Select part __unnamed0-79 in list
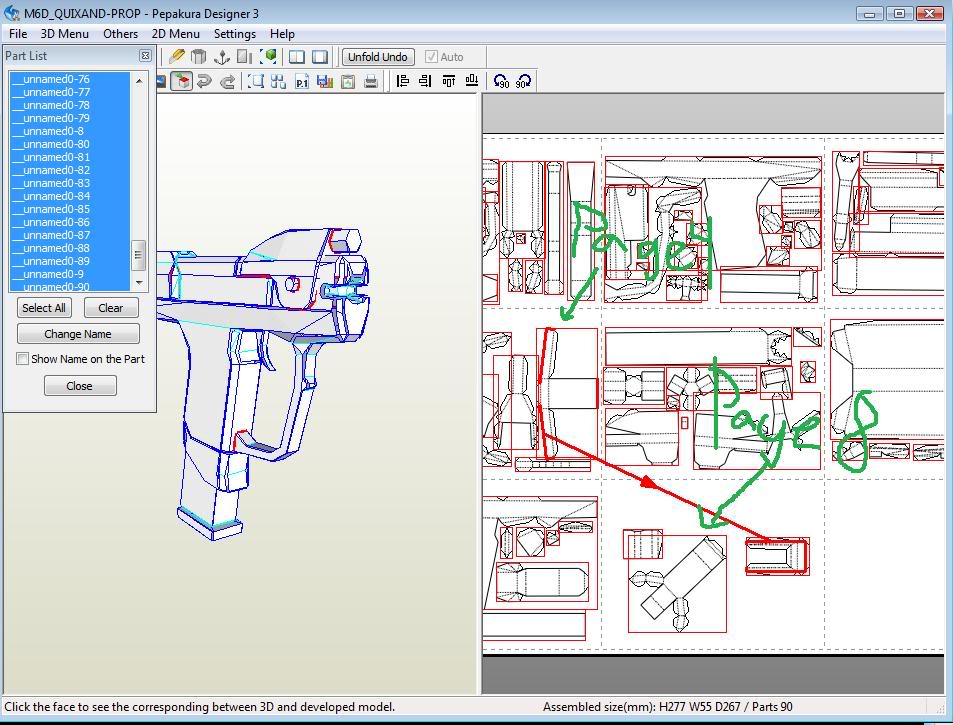This screenshot has height=725, width=953. pyautogui.click(x=70, y=118)
